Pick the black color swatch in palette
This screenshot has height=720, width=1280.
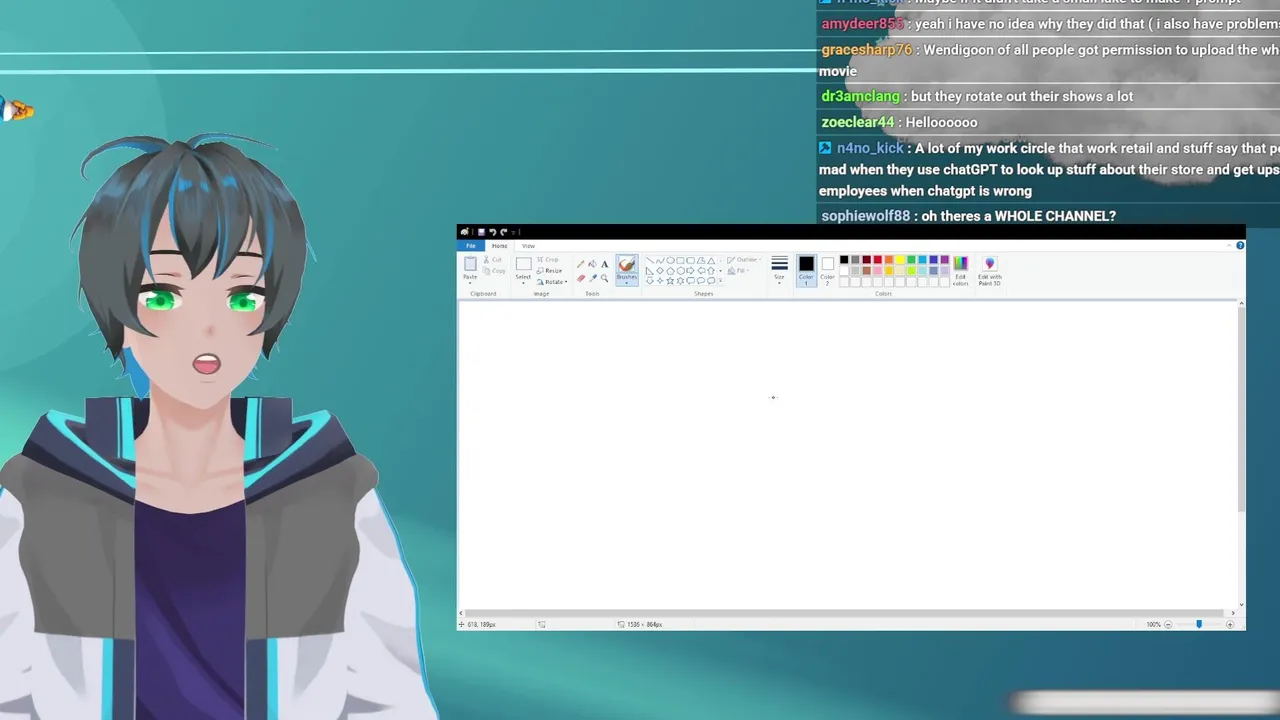tap(844, 260)
